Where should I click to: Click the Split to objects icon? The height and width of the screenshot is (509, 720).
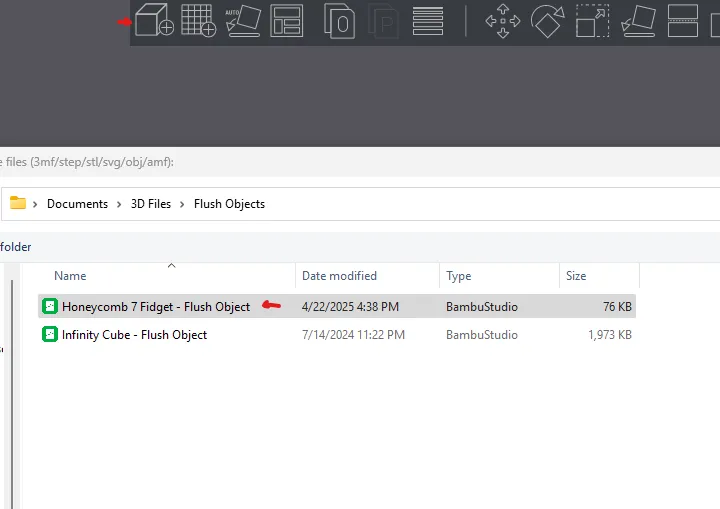click(339, 21)
